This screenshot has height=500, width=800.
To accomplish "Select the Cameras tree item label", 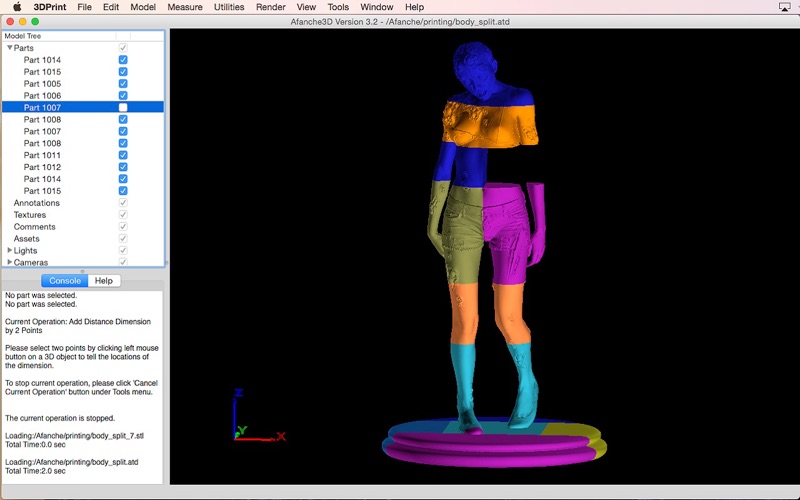I will point(31,262).
